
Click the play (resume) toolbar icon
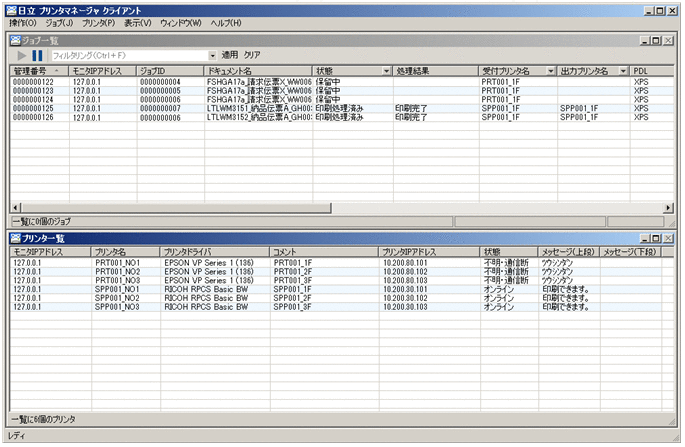(21, 55)
